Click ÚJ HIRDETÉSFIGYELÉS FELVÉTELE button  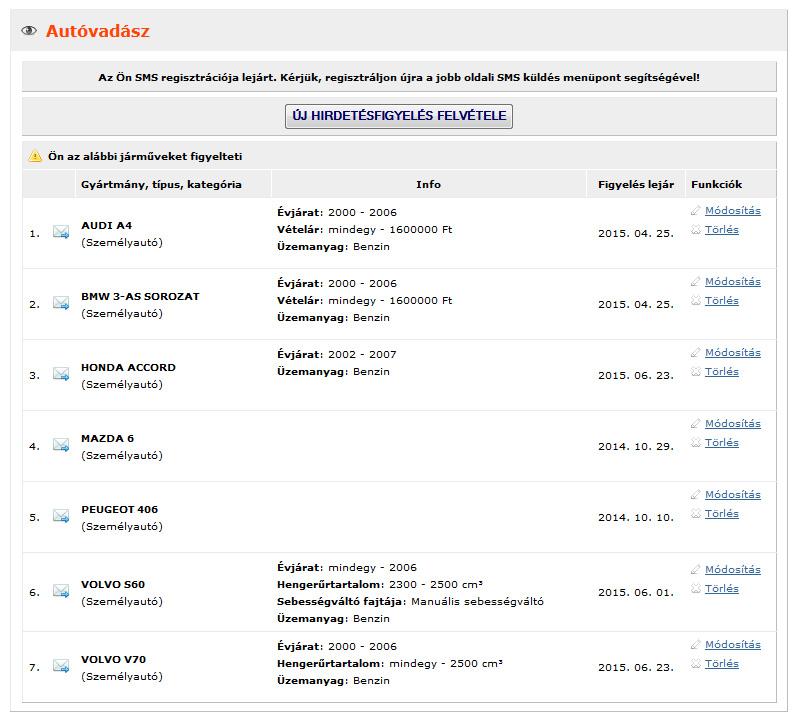point(399,116)
